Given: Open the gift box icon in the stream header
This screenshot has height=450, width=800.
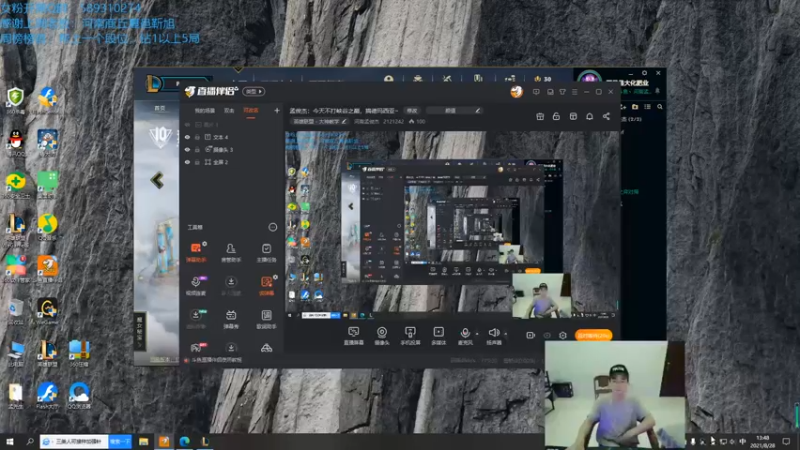Looking at the screenshot, I should (x=540, y=116).
